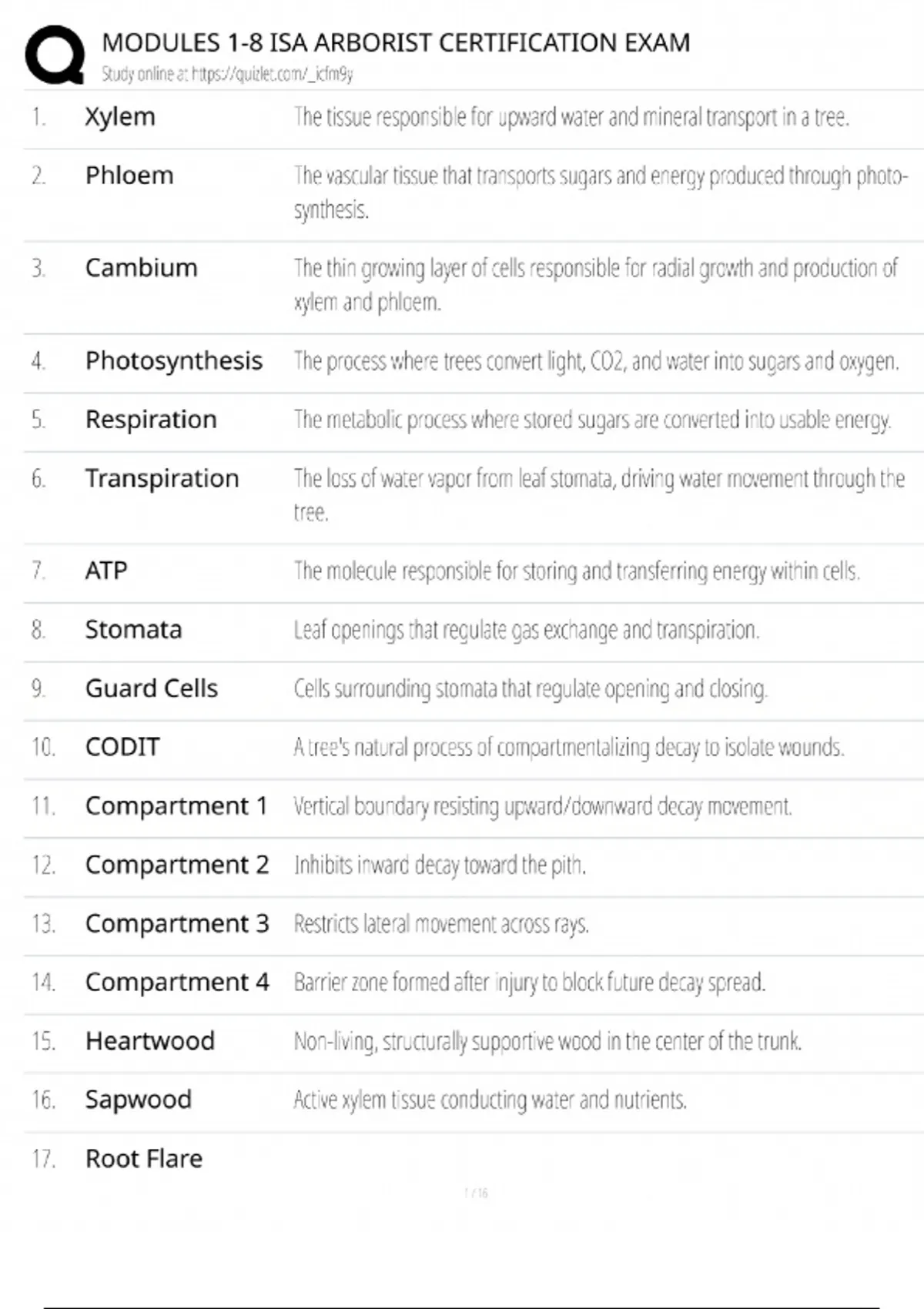Select the term Phloem
The height and width of the screenshot is (1309, 924).
point(129,176)
